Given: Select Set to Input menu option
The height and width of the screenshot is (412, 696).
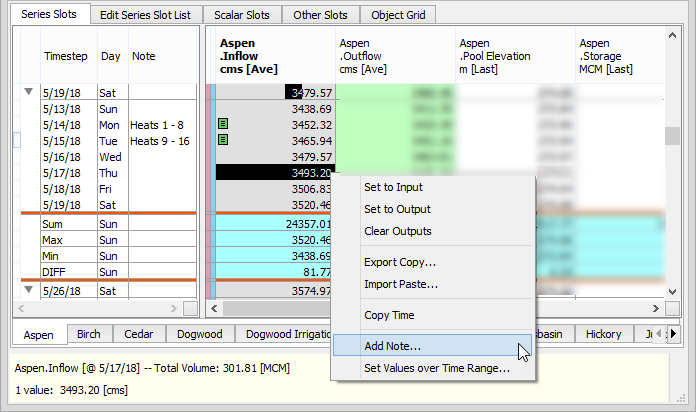Looking at the screenshot, I should [392, 187].
